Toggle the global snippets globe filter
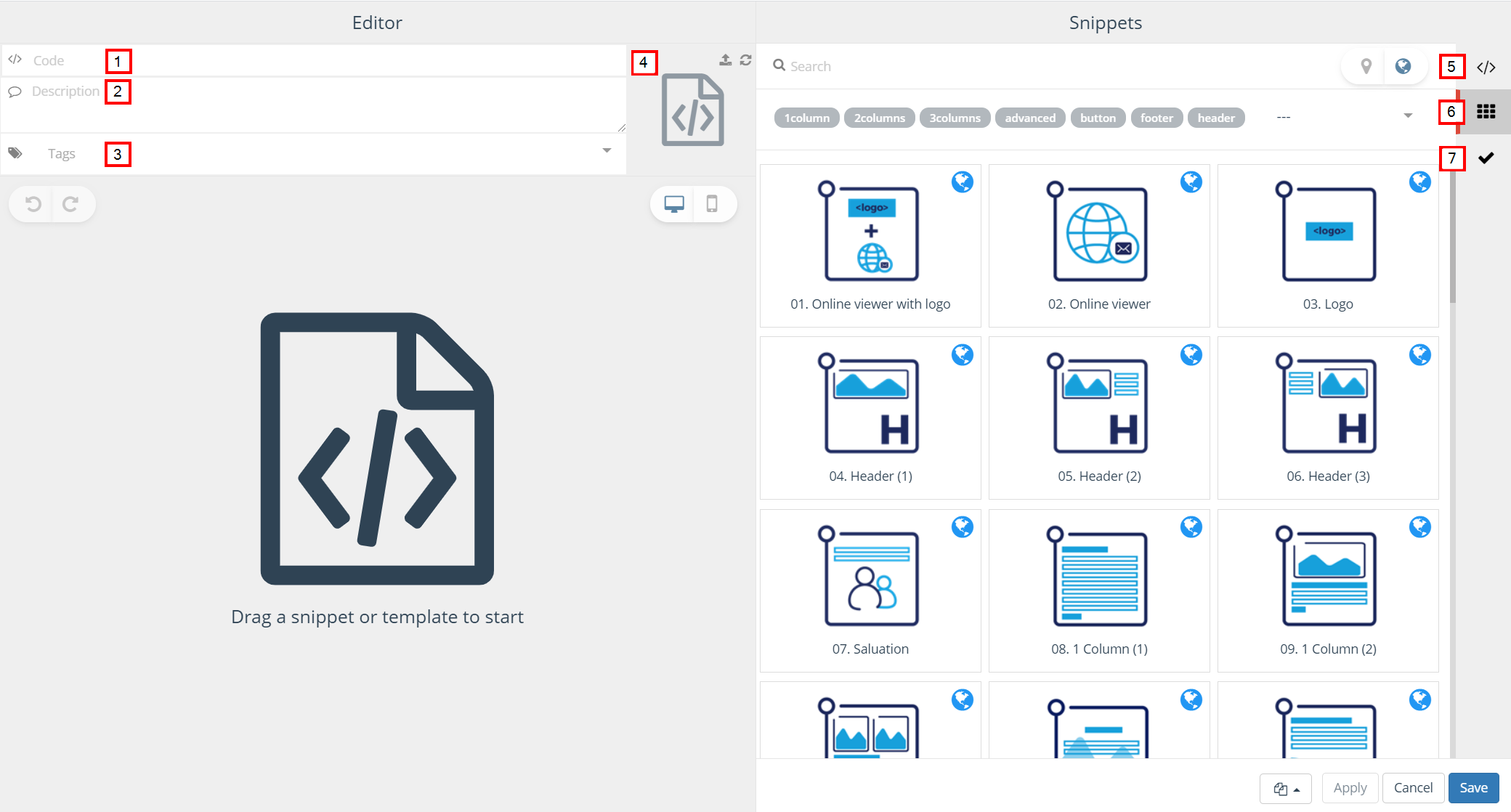Viewport: 1511px width, 812px height. click(1403, 66)
